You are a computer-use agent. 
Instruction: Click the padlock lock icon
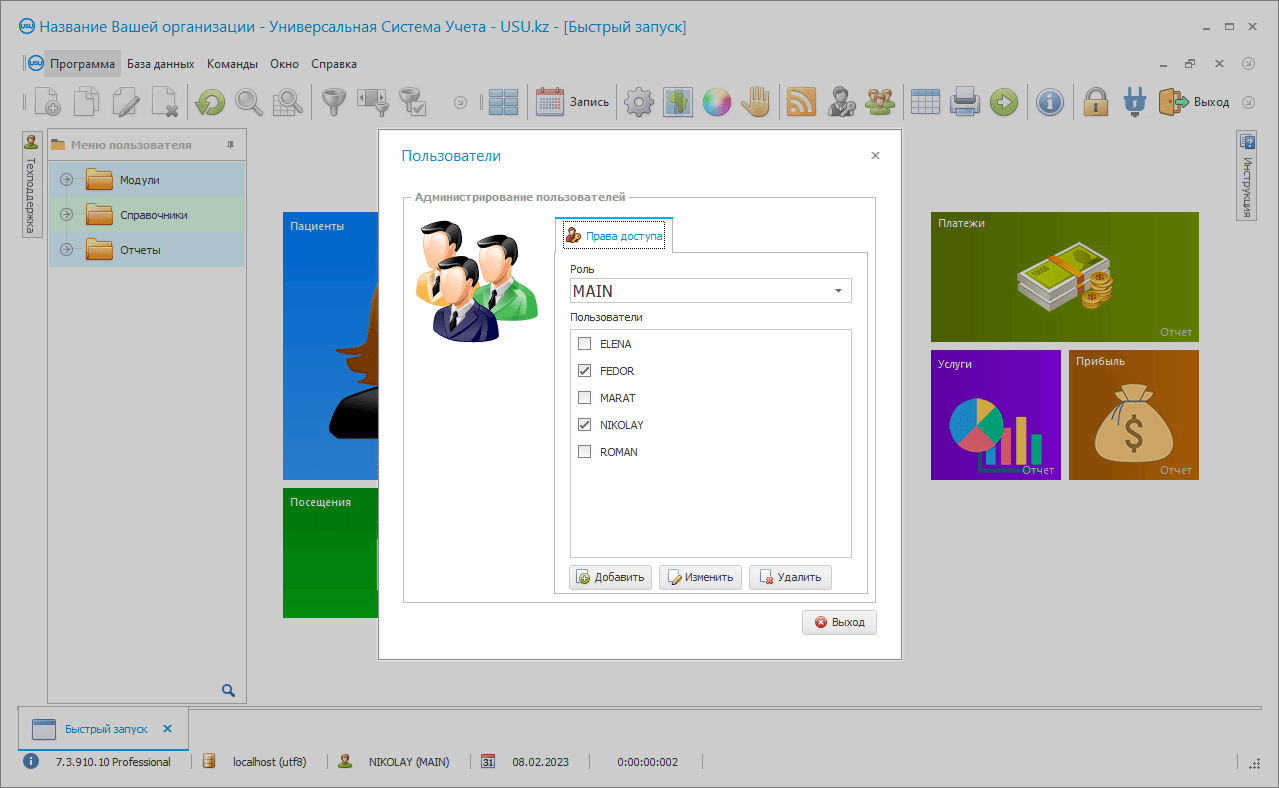click(1097, 102)
